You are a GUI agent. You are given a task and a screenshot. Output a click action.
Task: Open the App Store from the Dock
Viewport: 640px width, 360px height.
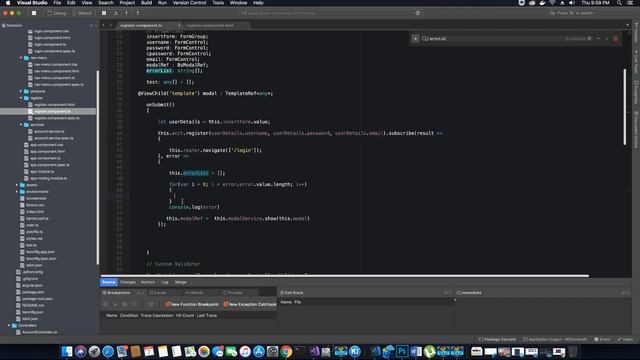tap(259, 351)
